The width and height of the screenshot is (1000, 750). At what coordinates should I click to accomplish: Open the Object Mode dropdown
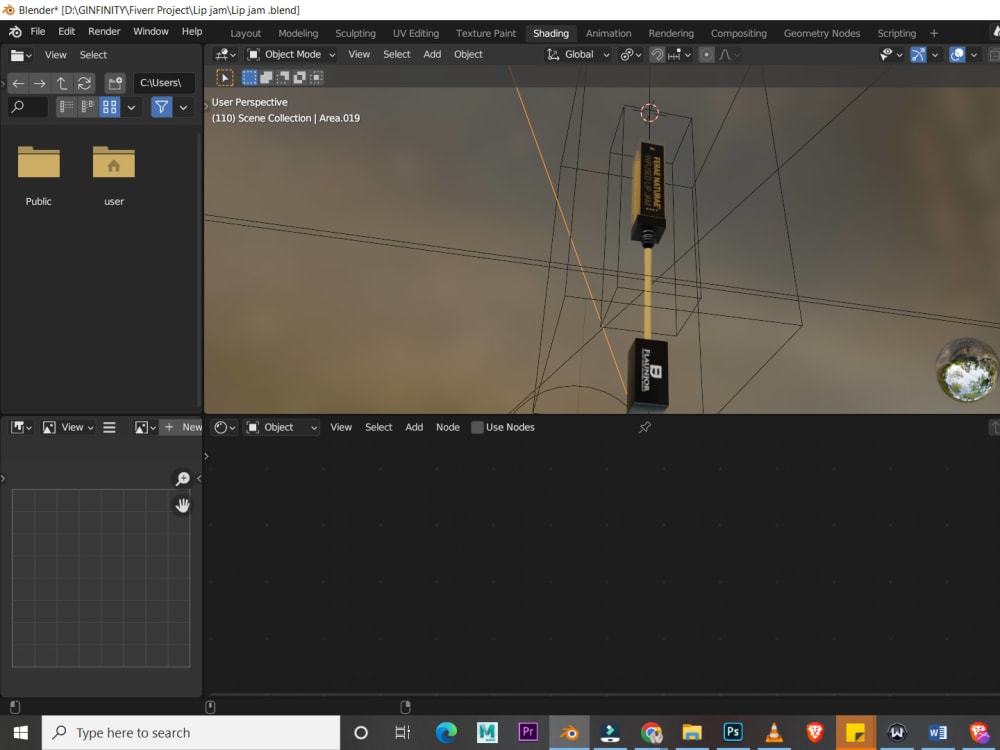pyautogui.click(x=291, y=55)
